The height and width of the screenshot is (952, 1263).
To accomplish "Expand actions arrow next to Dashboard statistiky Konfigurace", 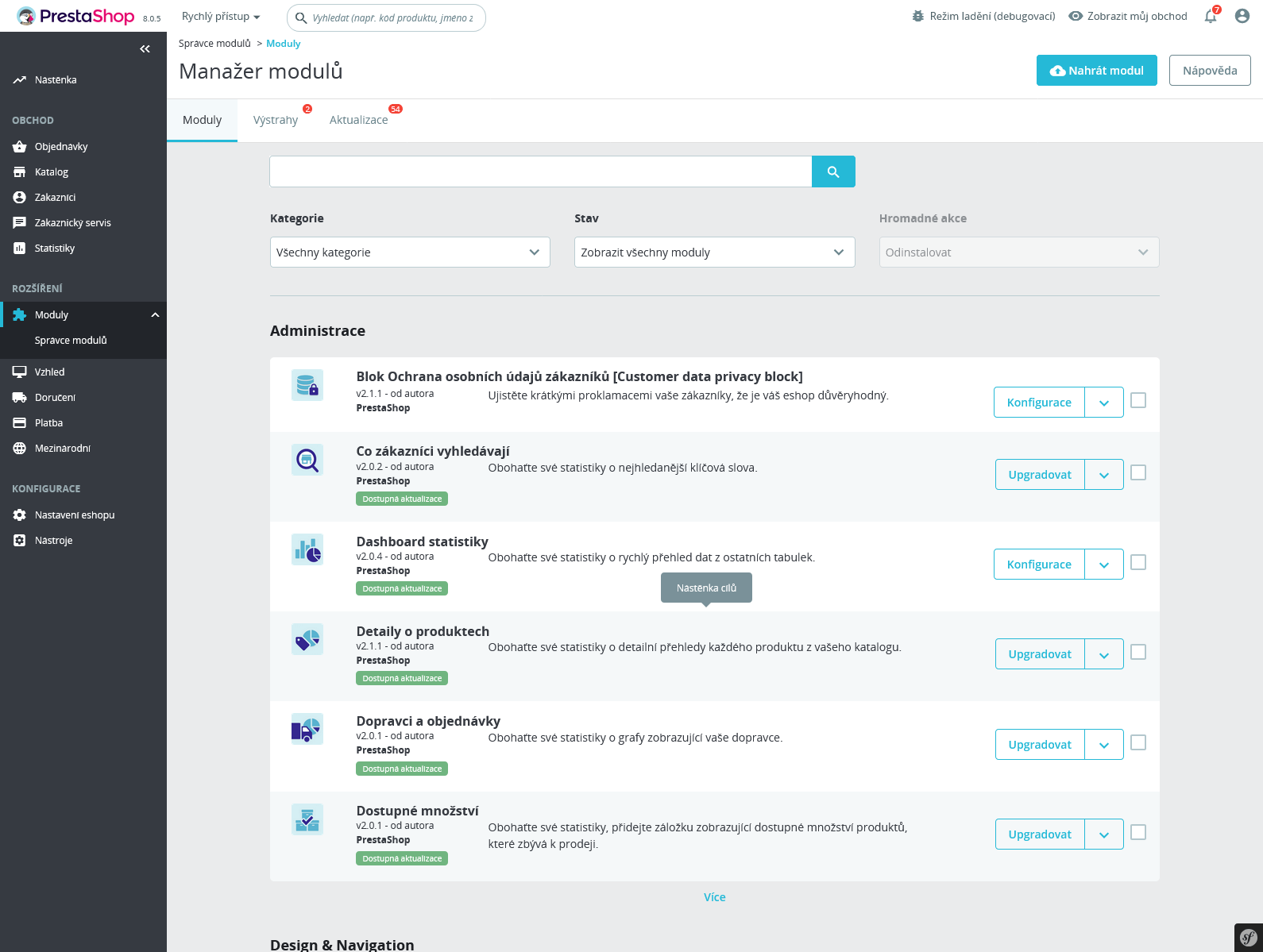I will click(x=1104, y=565).
